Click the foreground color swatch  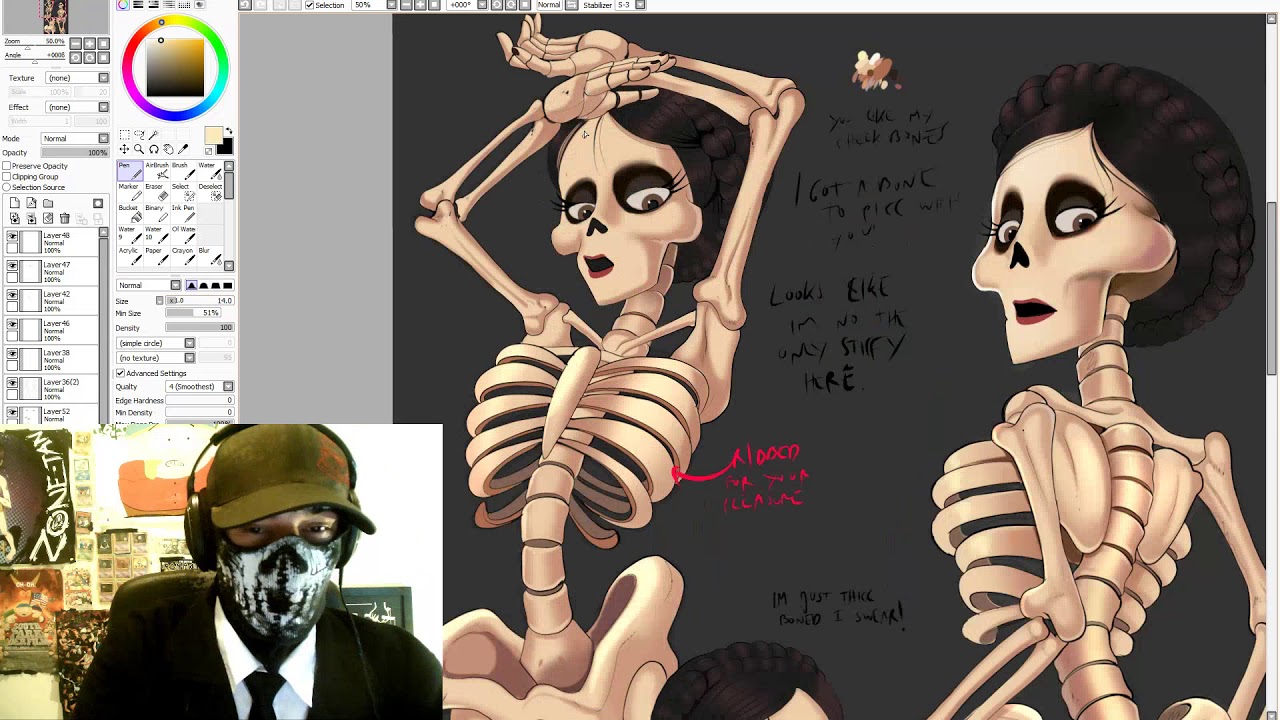point(214,135)
